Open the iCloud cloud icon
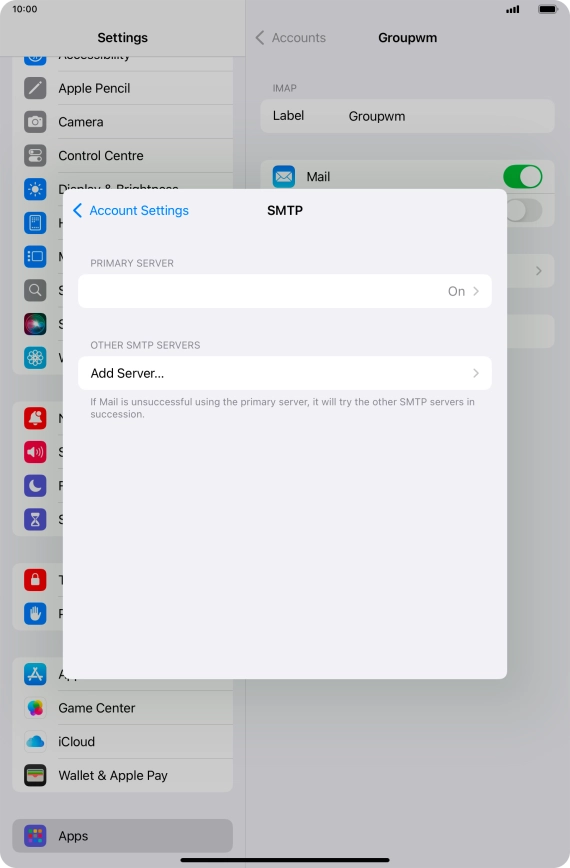This screenshot has height=868, width=570. 35,742
